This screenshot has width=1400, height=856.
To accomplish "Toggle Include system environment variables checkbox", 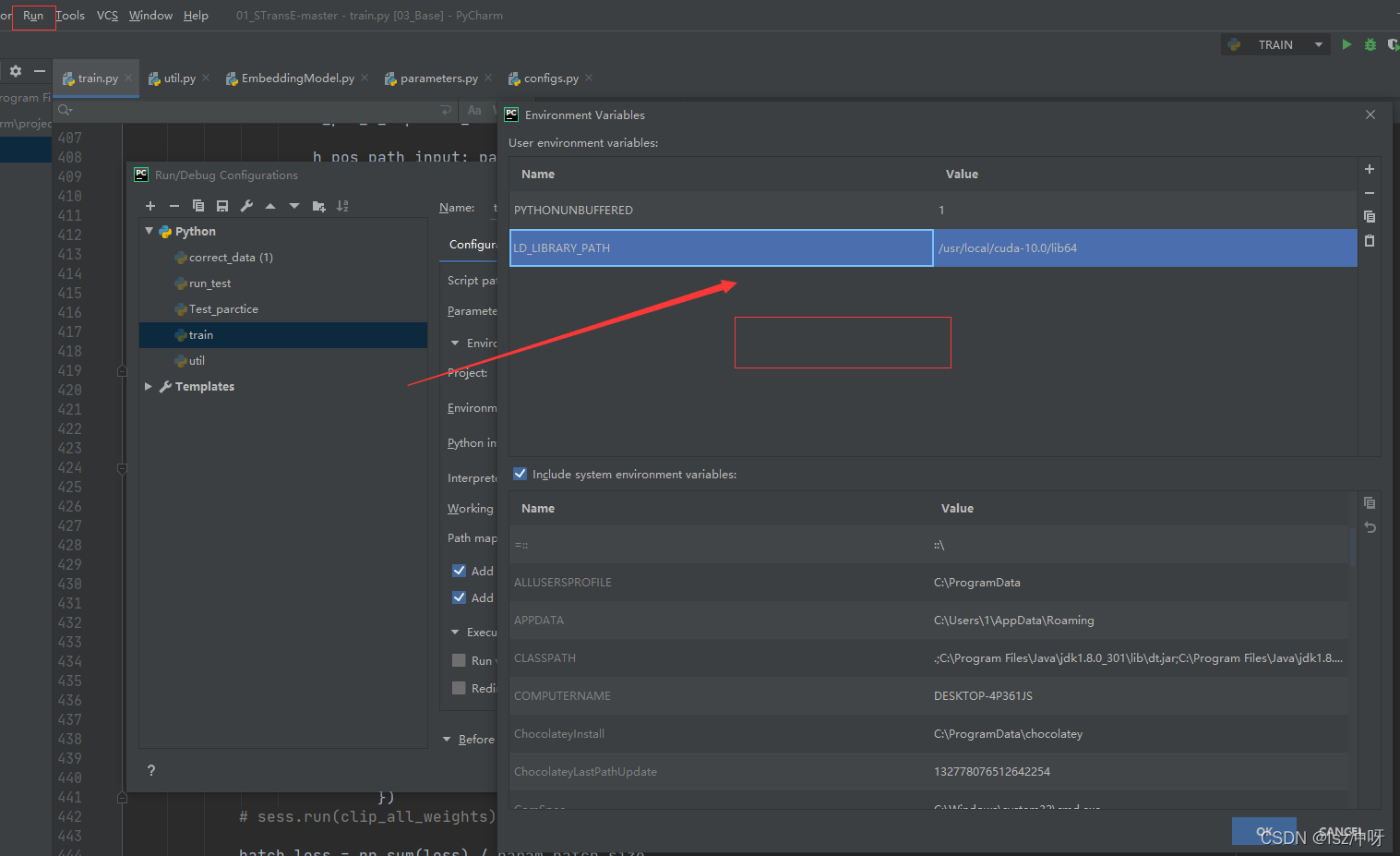I will (x=520, y=474).
